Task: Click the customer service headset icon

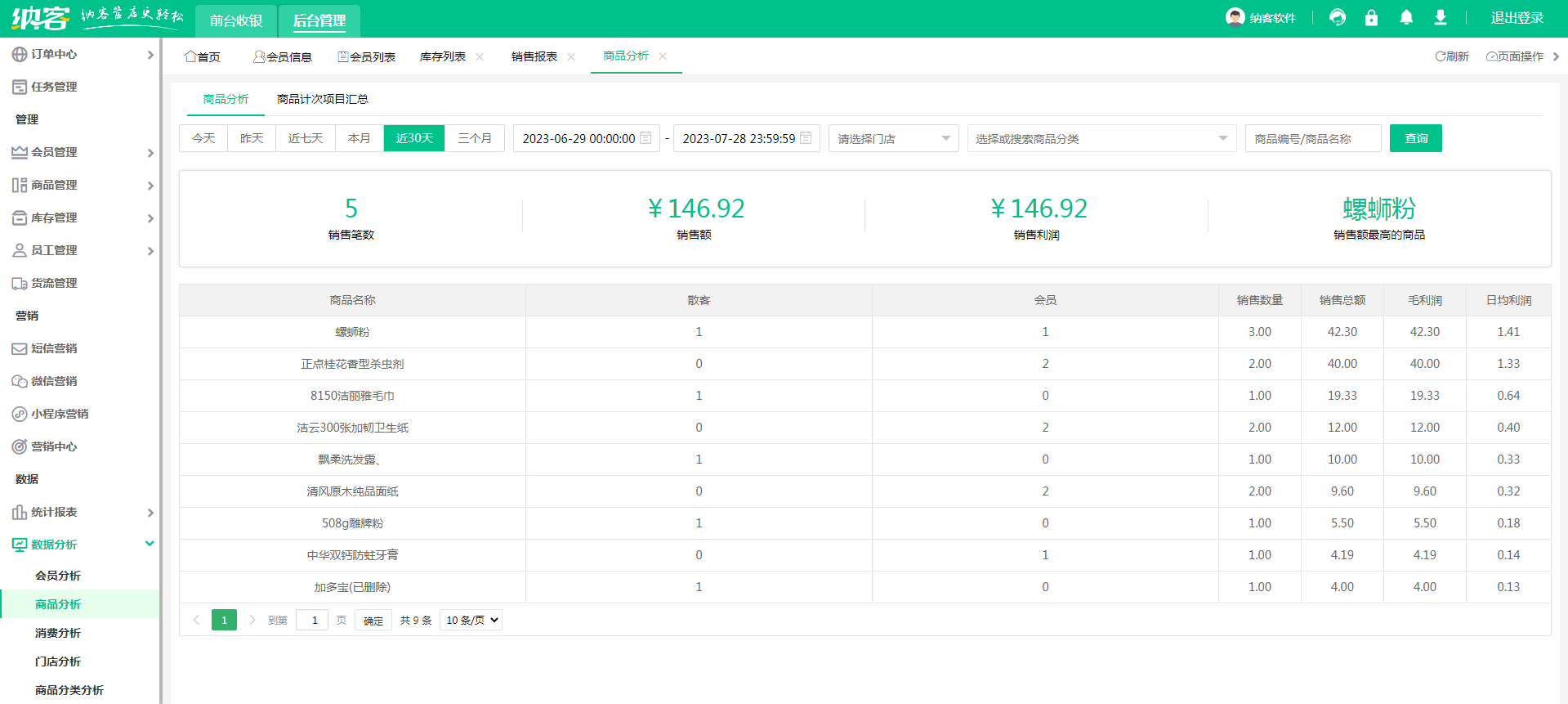Action: [x=1338, y=18]
